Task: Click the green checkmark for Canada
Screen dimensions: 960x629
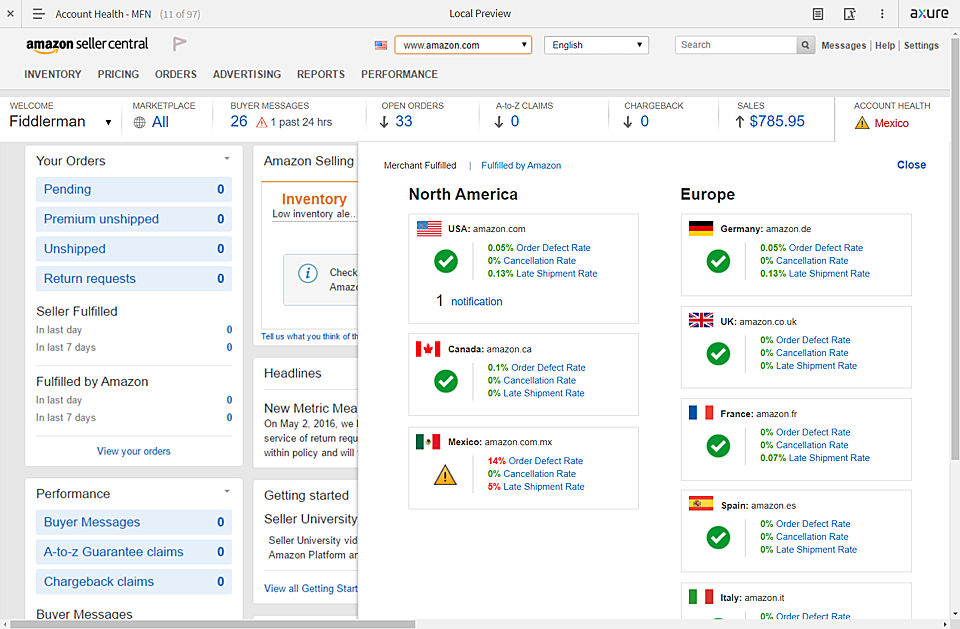Action: (x=446, y=381)
